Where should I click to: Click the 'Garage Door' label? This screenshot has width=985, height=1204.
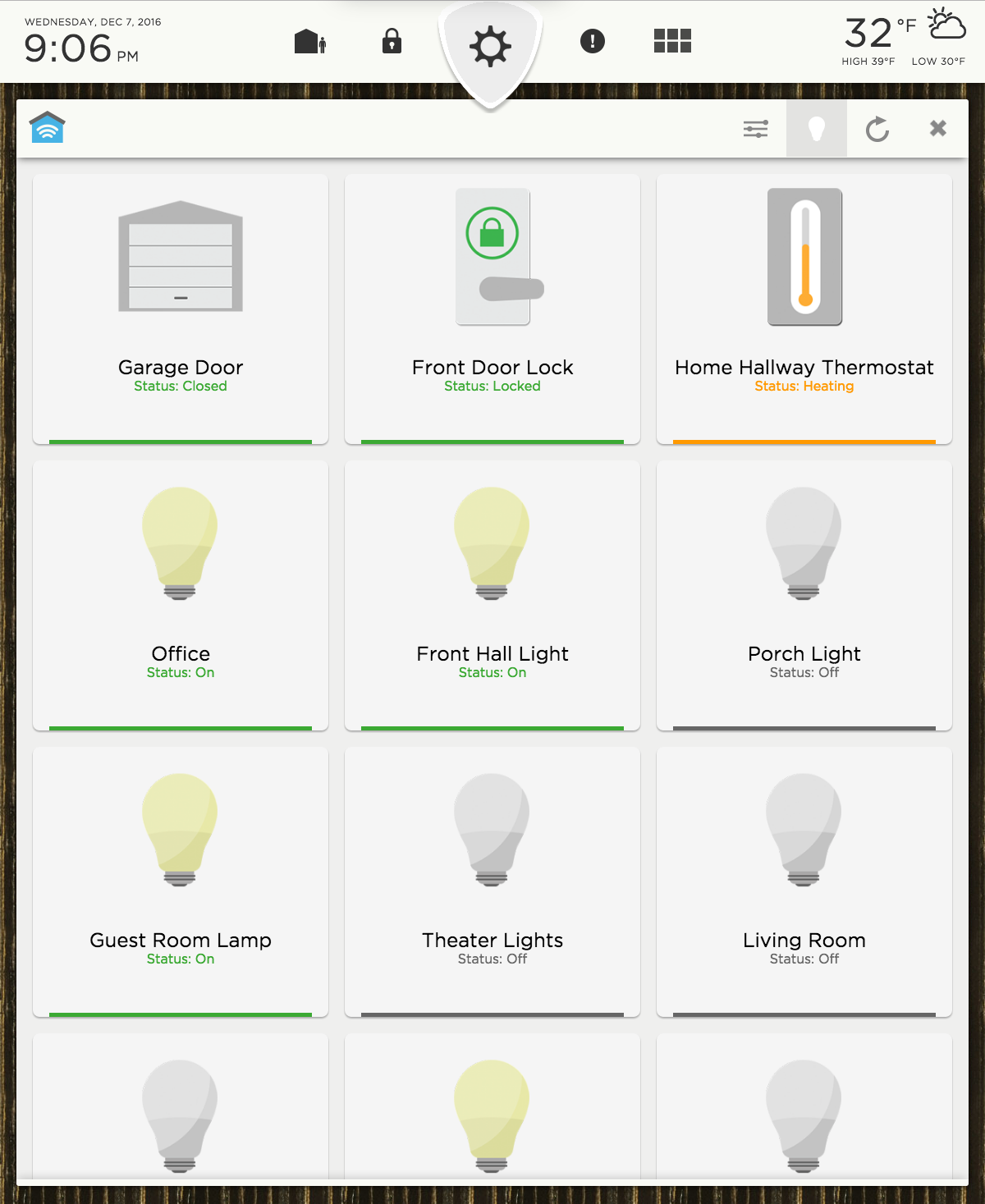pyautogui.click(x=181, y=367)
